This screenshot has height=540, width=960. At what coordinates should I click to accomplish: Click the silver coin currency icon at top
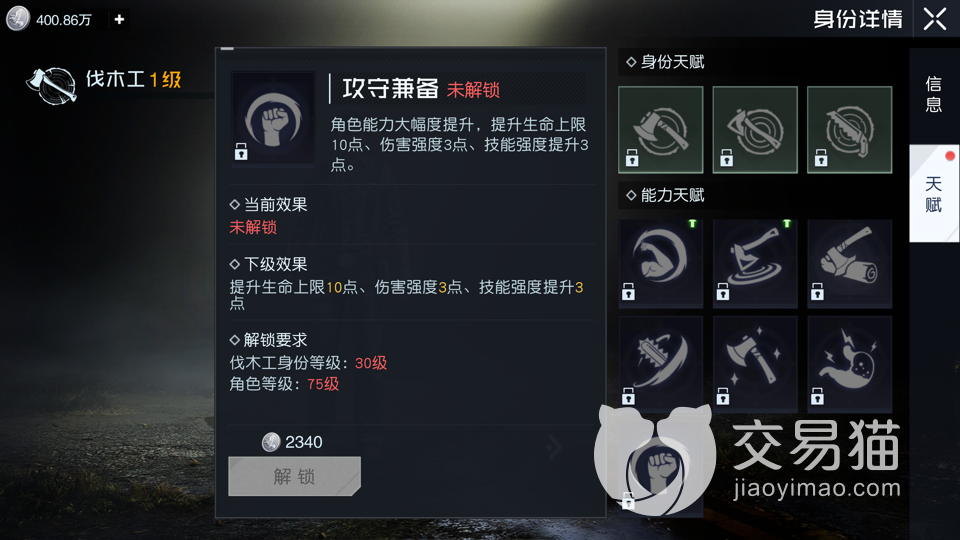coord(18,18)
